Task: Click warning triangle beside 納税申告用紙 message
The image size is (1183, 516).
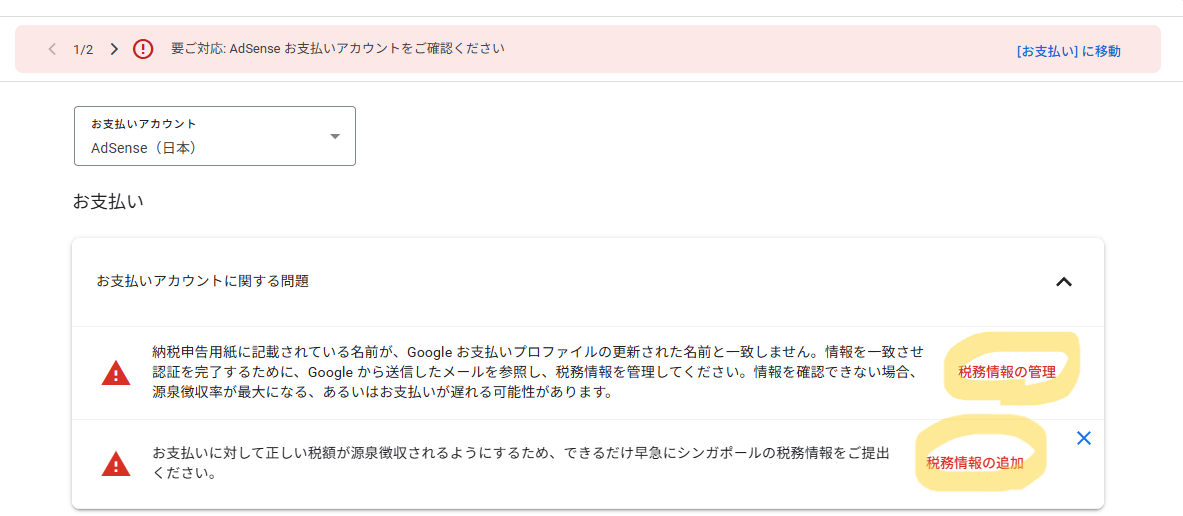Action: point(115,373)
